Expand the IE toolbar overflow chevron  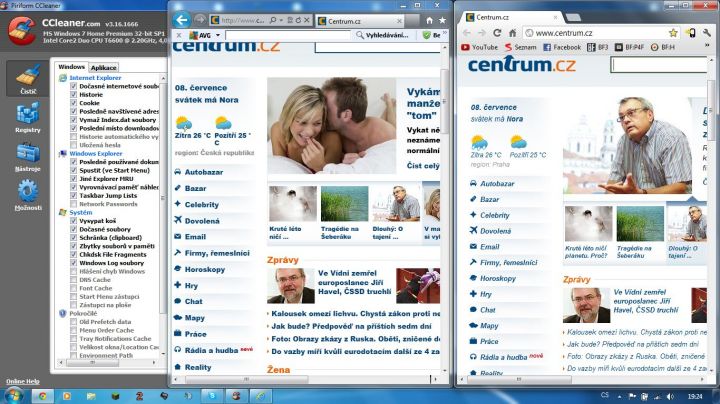coord(444,34)
